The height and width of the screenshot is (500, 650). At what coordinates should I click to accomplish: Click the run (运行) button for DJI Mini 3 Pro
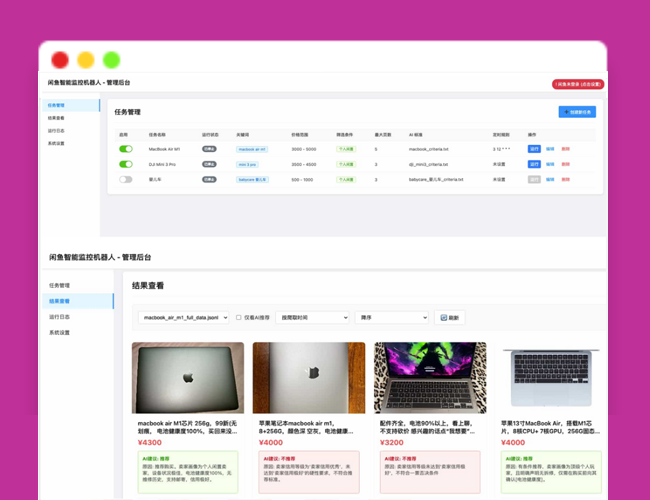point(534,164)
